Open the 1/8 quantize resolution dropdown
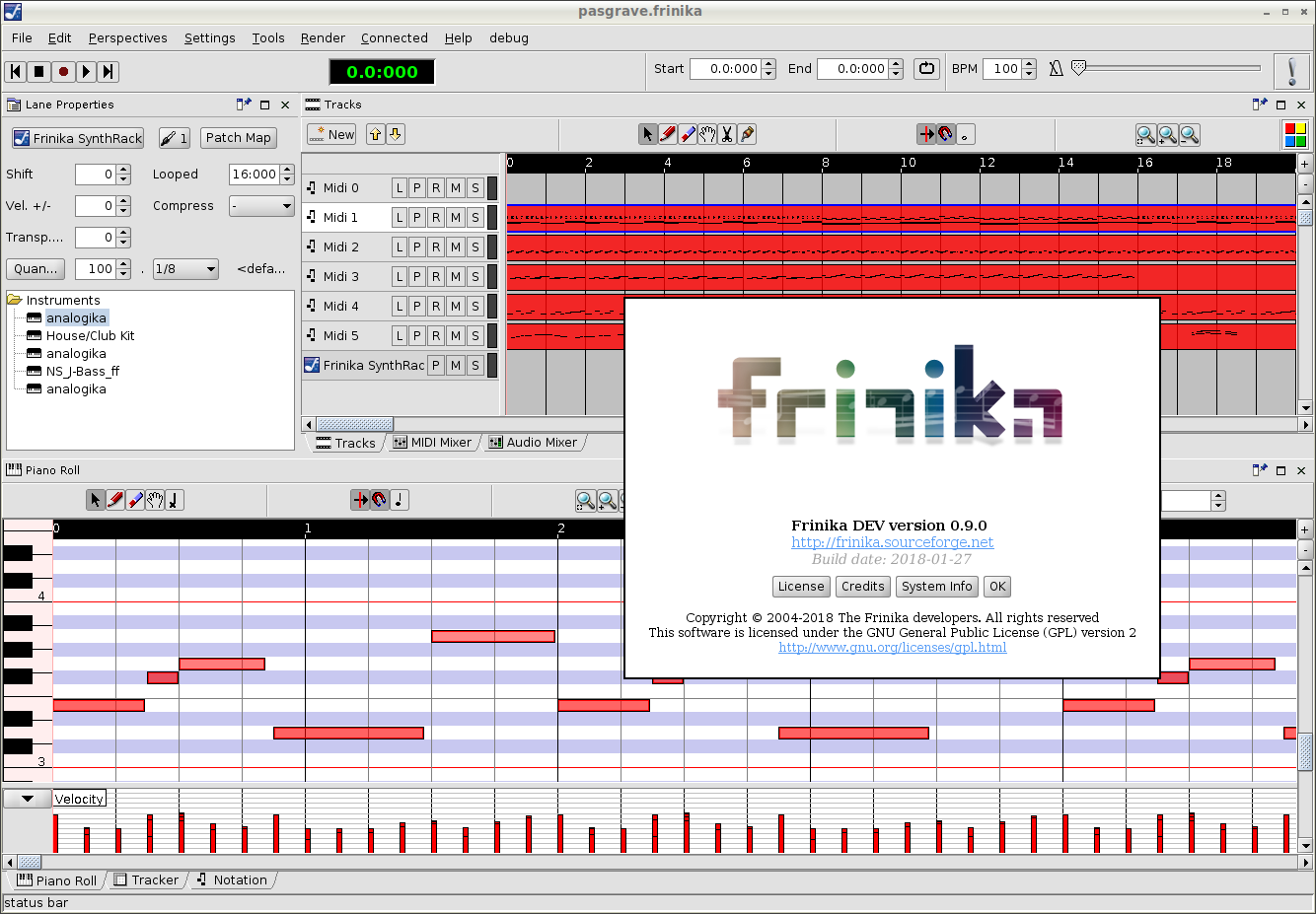Image resolution: width=1316 pixels, height=914 pixels. tap(185, 269)
